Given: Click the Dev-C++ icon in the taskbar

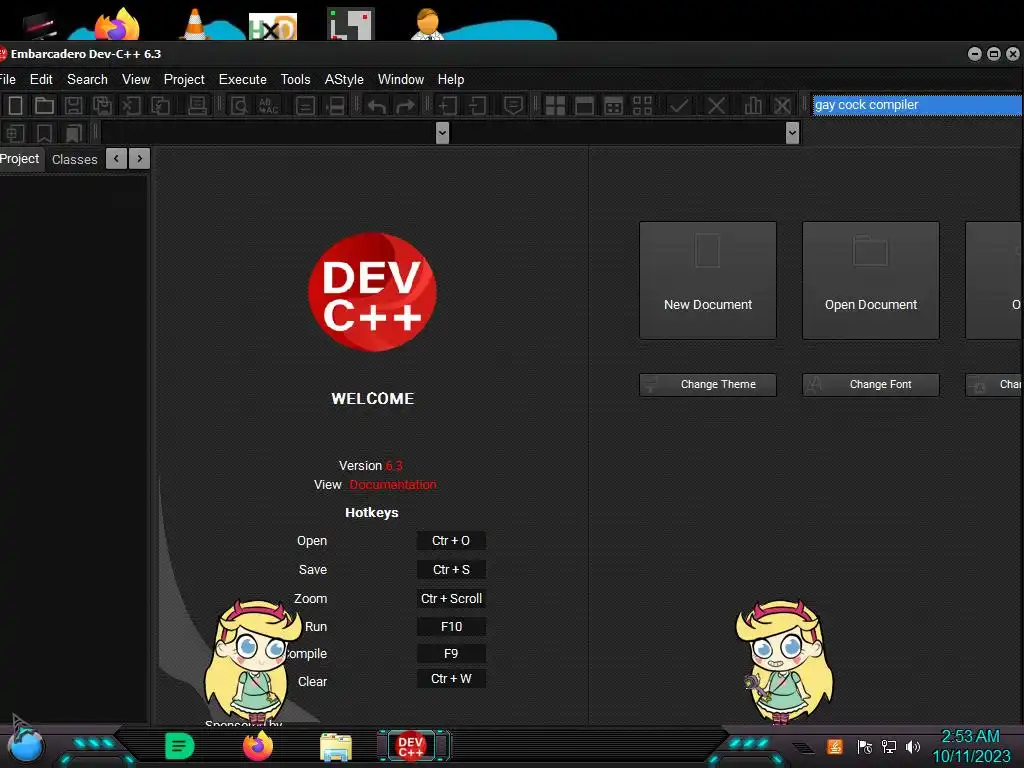Looking at the screenshot, I should coord(411,746).
